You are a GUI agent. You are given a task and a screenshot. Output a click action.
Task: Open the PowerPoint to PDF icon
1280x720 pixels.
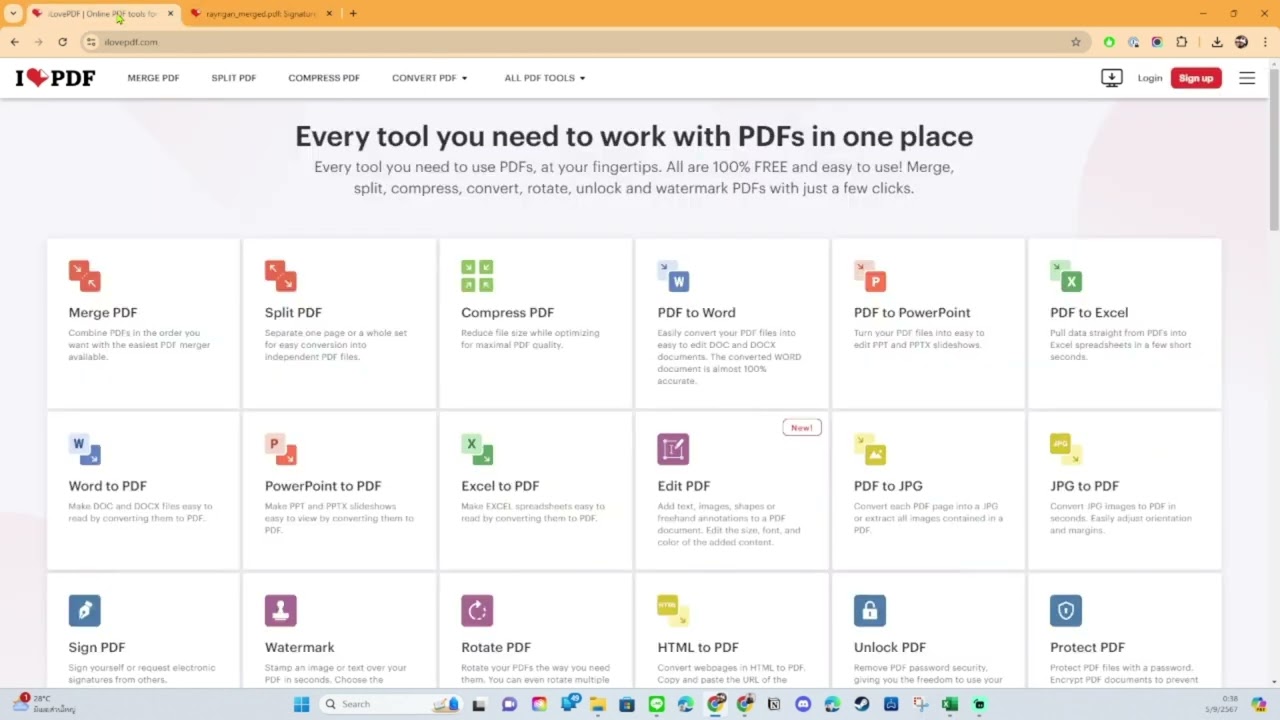tap(281, 449)
